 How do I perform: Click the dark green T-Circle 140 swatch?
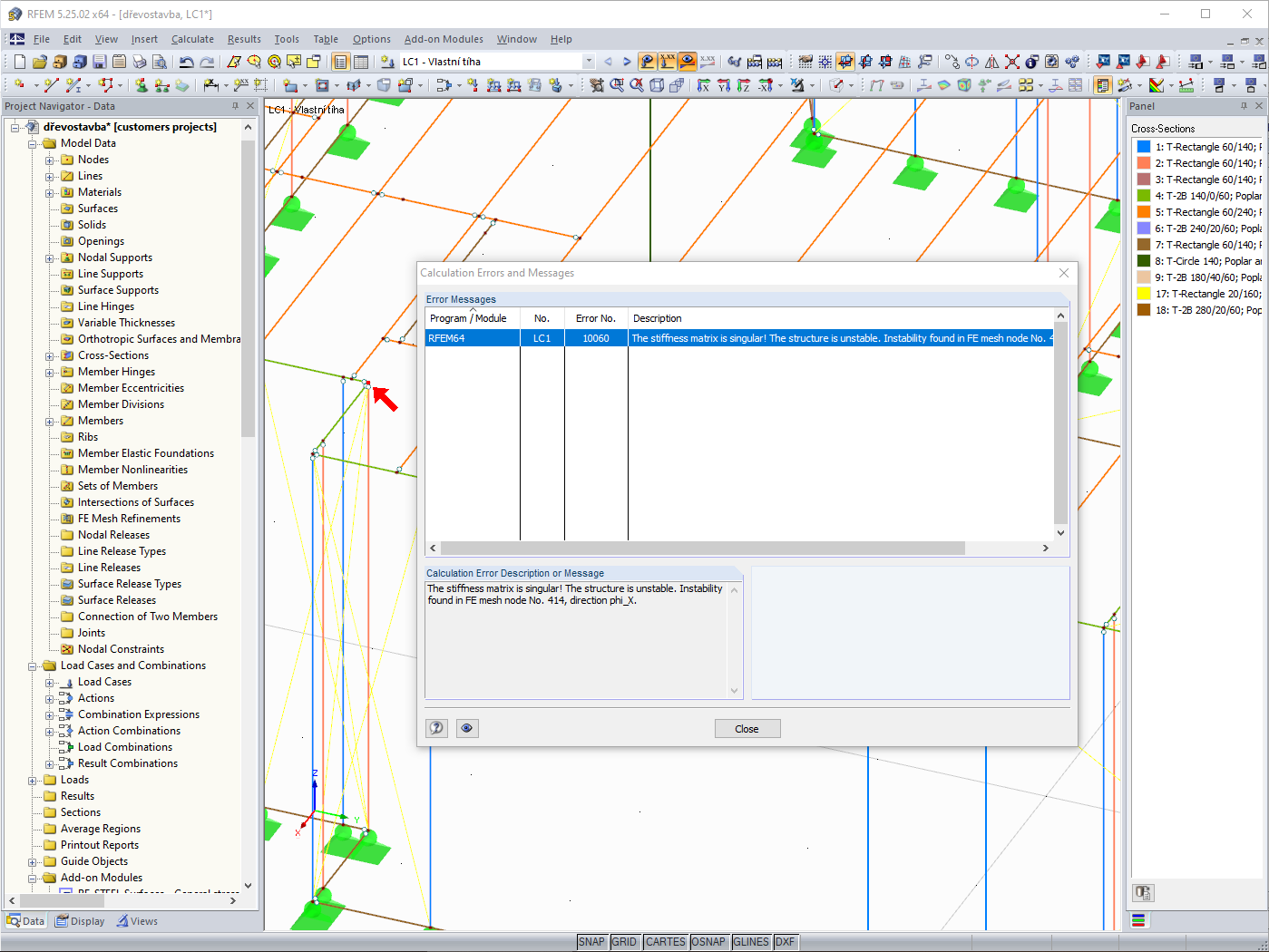click(x=1144, y=261)
